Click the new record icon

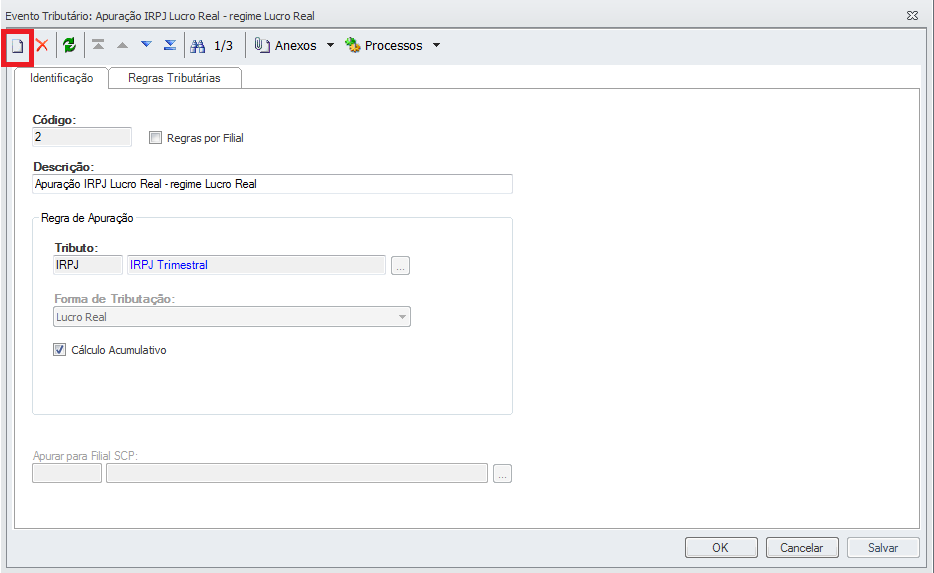point(17,46)
